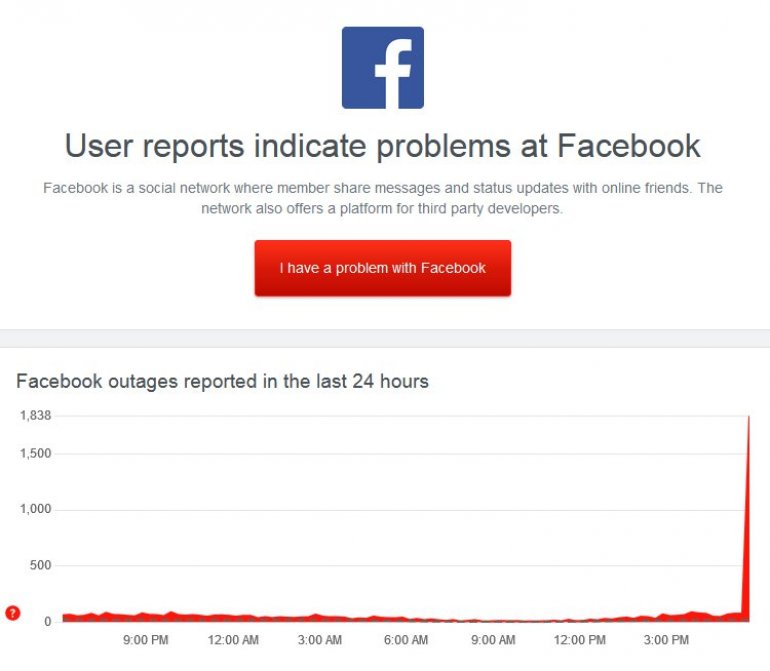
Task: Click the 3:00 PM time label
Action: point(667,640)
